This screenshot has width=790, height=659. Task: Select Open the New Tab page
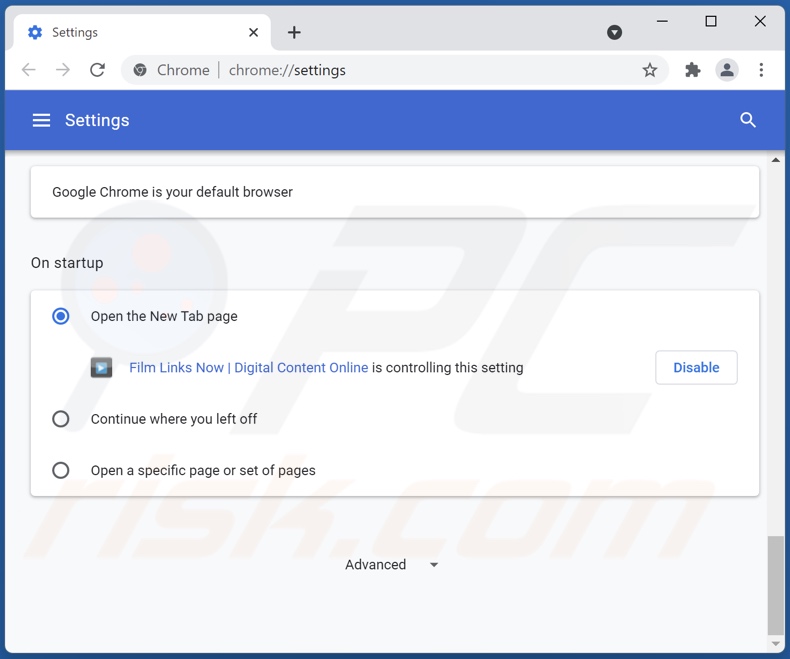coord(61,316)
